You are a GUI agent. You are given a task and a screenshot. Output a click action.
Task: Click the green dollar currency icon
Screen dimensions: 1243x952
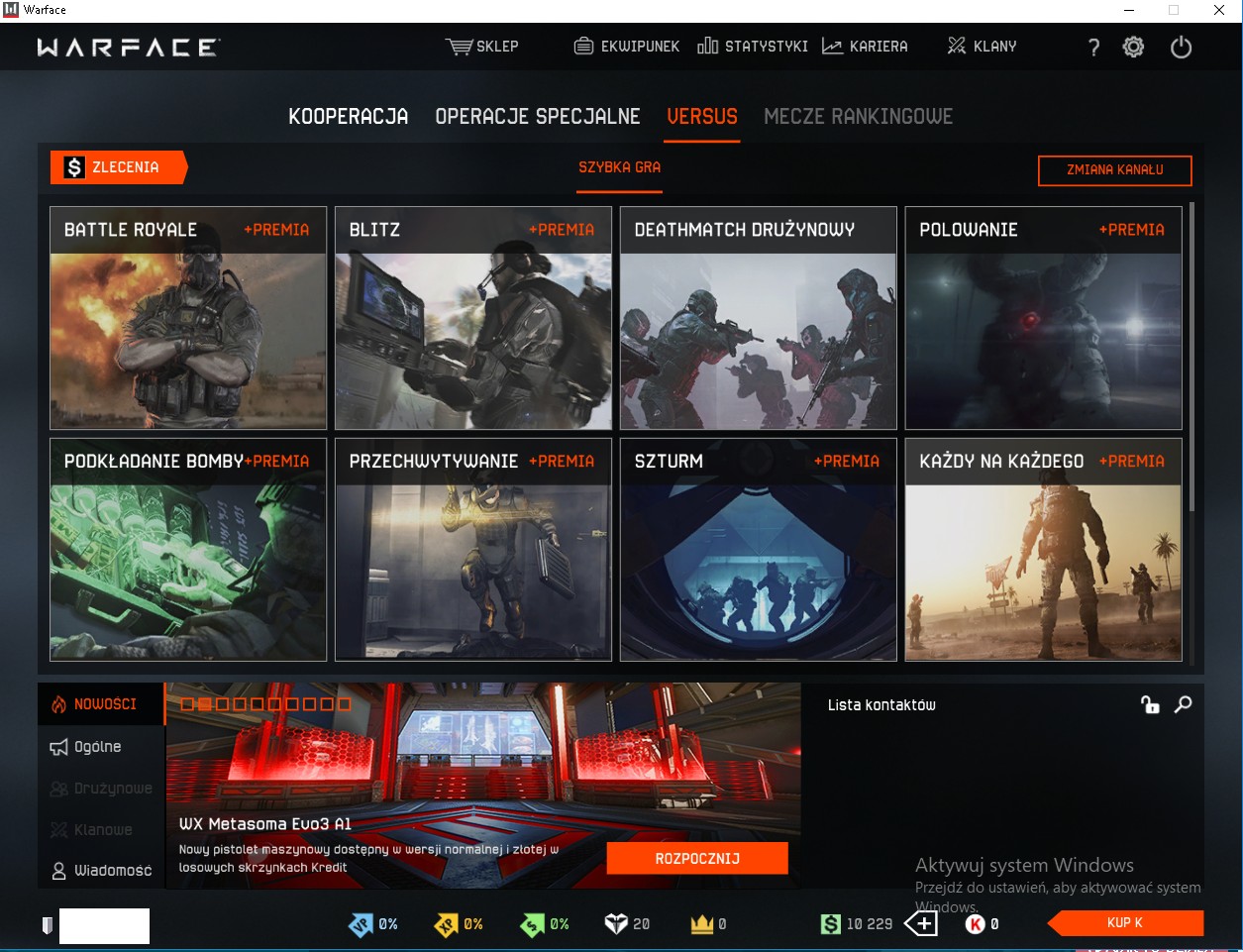click(831, 924)
